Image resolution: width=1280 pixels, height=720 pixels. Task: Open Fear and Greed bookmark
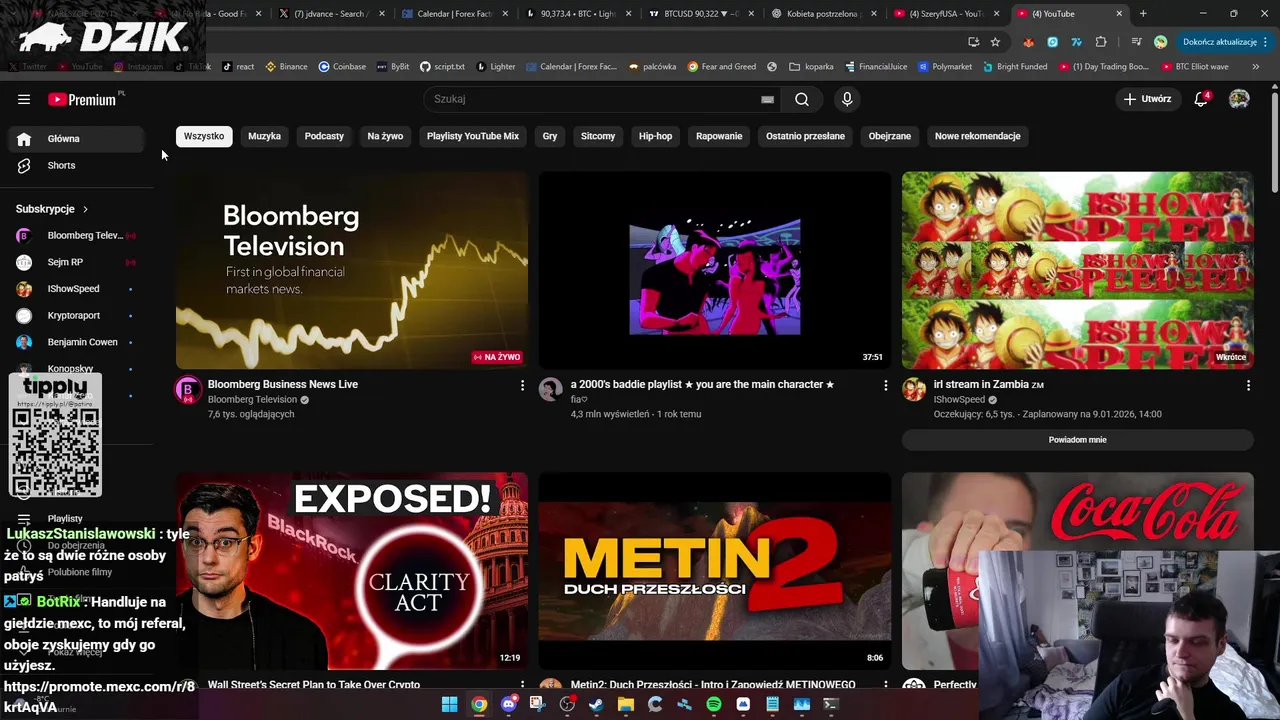pyautogui.click(x=722, y=66)
